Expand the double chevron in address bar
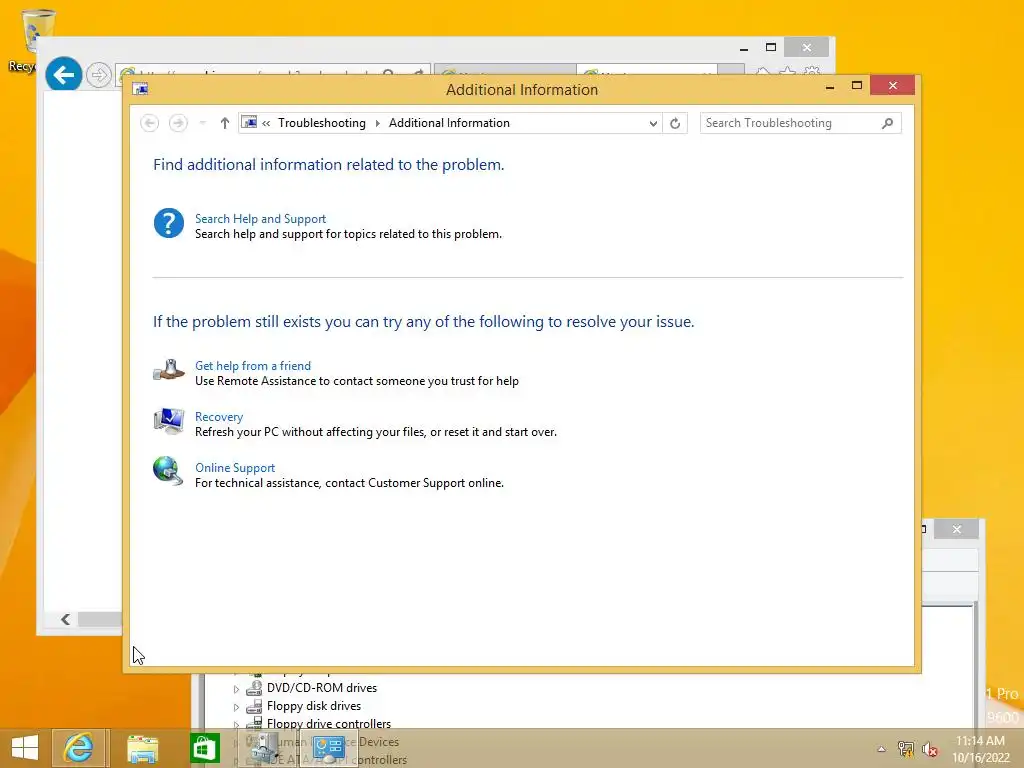The width and height of the screenshot is (1024, 768). click(x=266, y=123)
